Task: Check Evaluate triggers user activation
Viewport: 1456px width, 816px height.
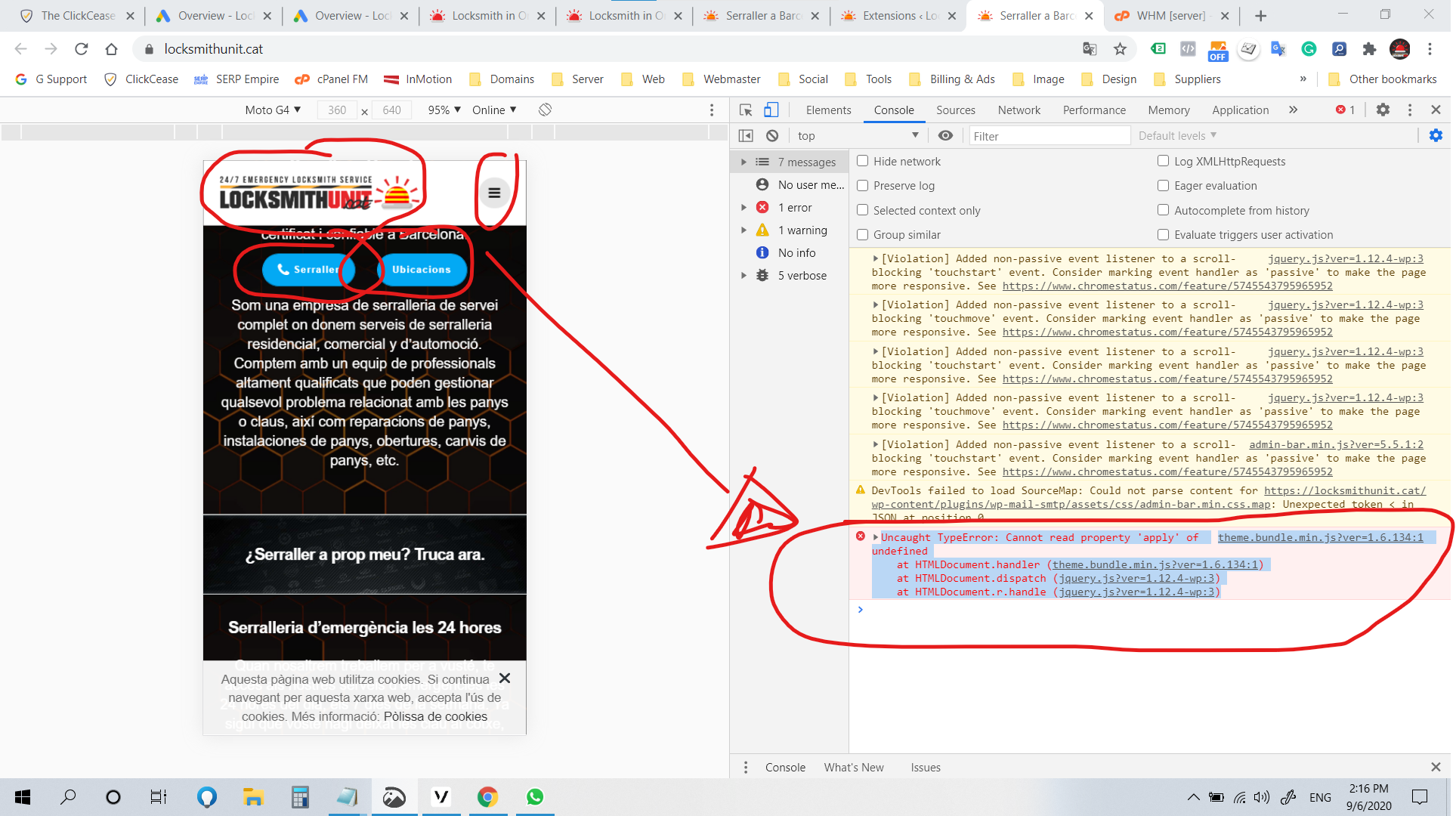Action: coord(1163,234)
